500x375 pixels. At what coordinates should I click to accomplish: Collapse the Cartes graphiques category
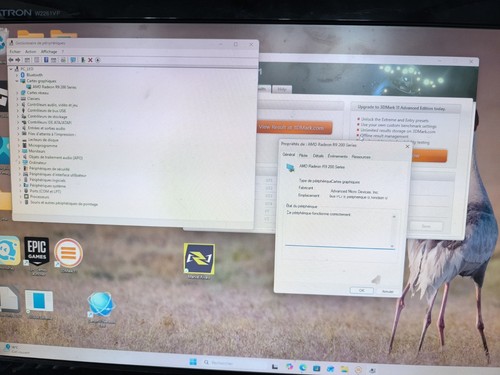[x=17, y=81]
